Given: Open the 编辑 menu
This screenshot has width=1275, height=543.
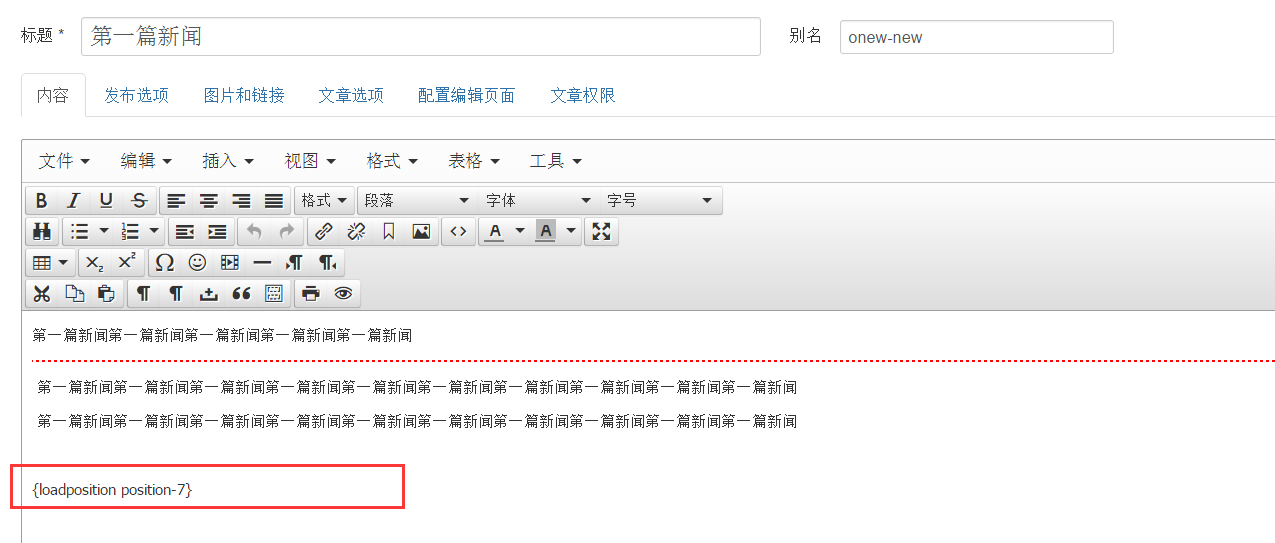Looking at the screenshot, I should click(x=146, y=161).
